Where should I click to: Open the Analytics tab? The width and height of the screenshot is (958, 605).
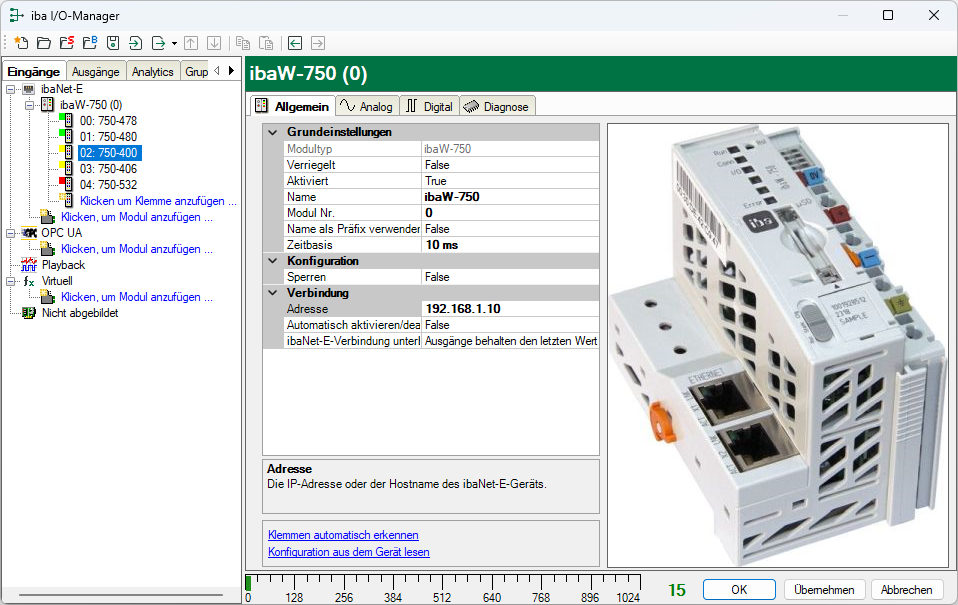coord(153,72)
